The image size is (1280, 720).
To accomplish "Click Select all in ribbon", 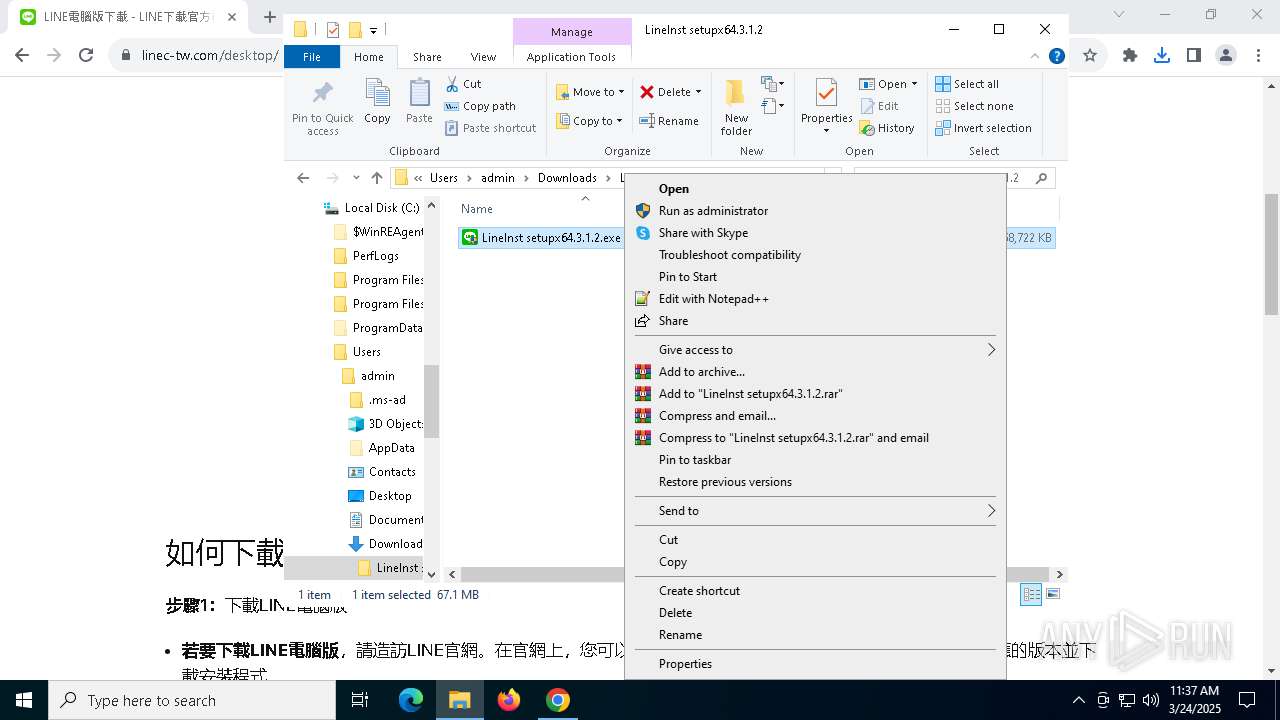I will coord(967,84).
